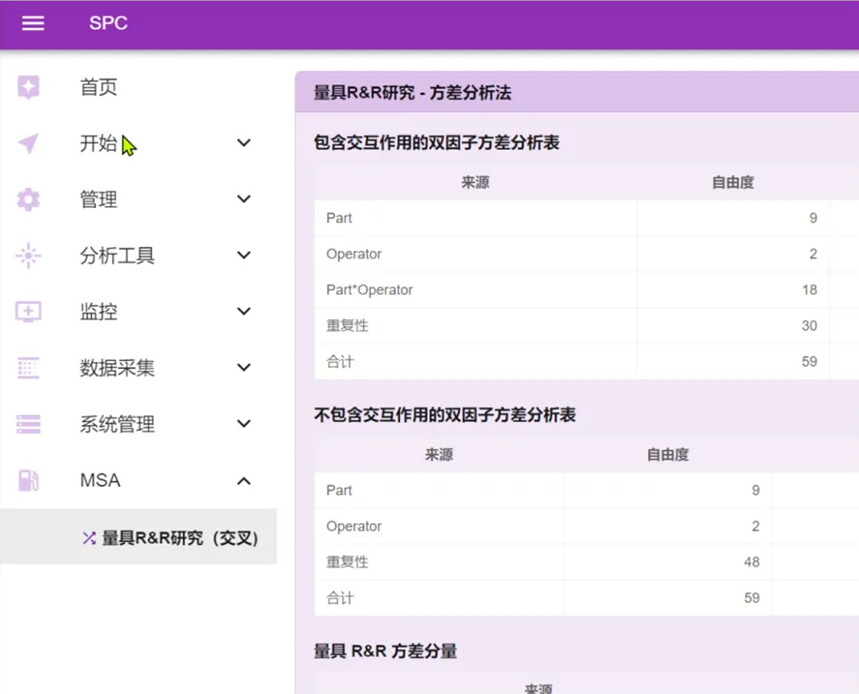The height and width of the screenshot is (694, 859).
Task: Click the 系统管理 server icon
Action: pyautogui.click(x=28, y=424)
